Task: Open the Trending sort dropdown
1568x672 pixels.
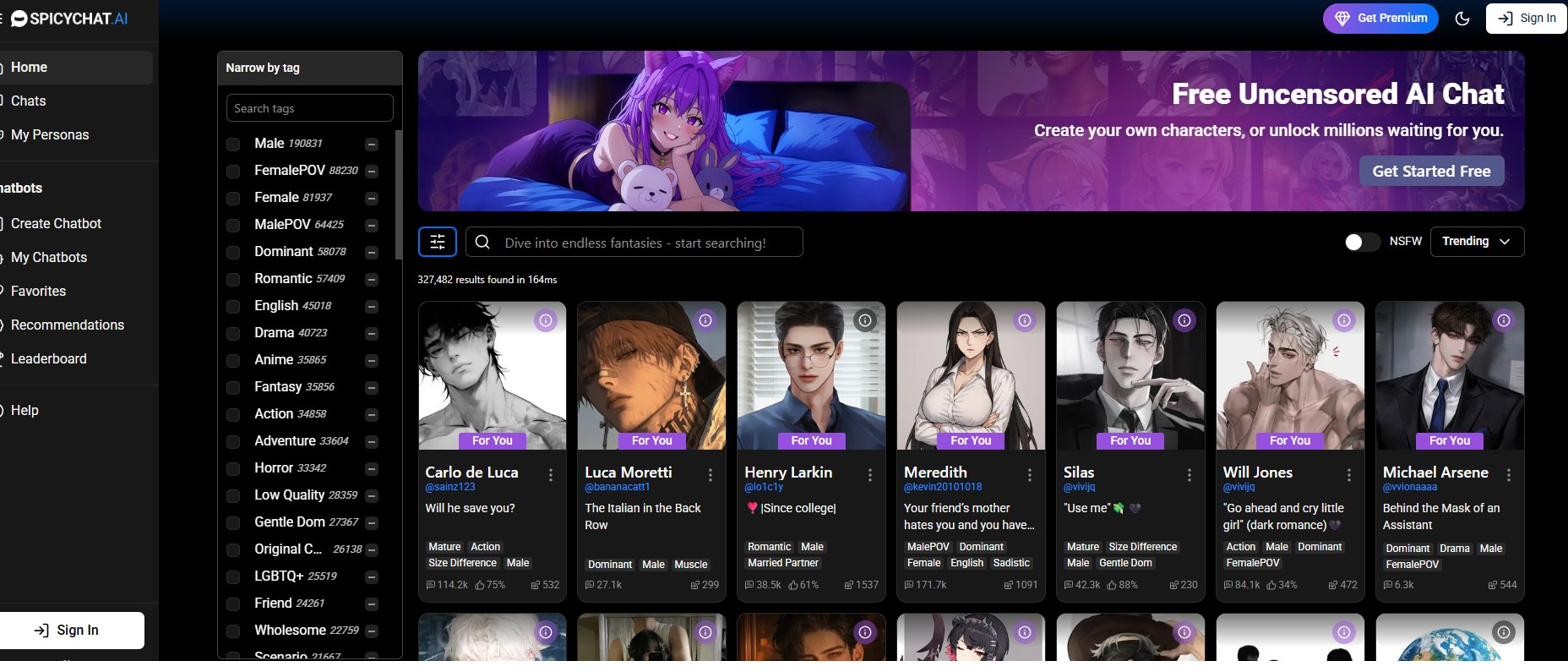Action: [x=1477, y=242]
